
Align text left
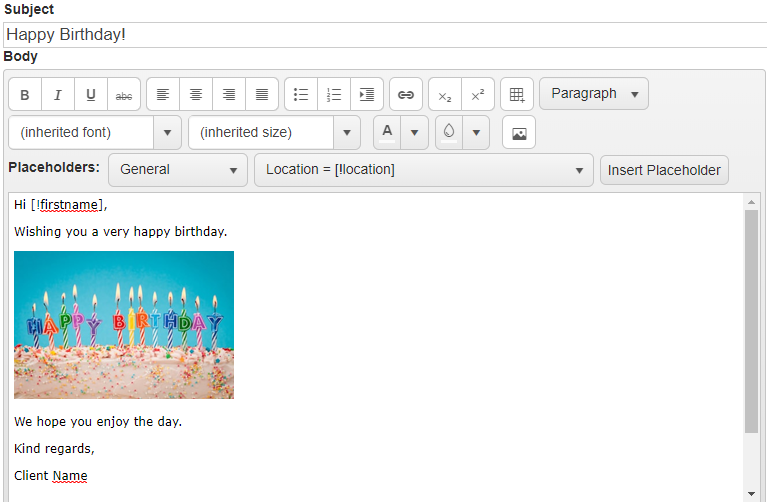pyautogui.click(x=163, y=94)
